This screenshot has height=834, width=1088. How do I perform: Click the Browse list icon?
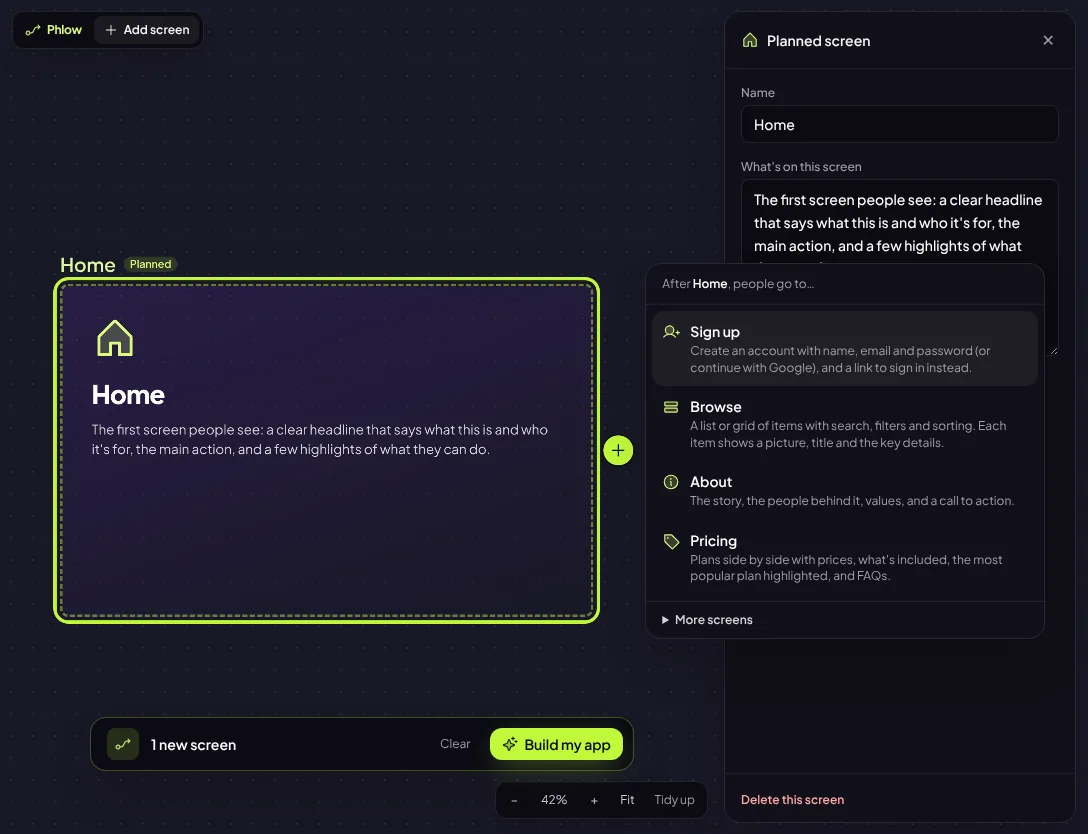671,407
